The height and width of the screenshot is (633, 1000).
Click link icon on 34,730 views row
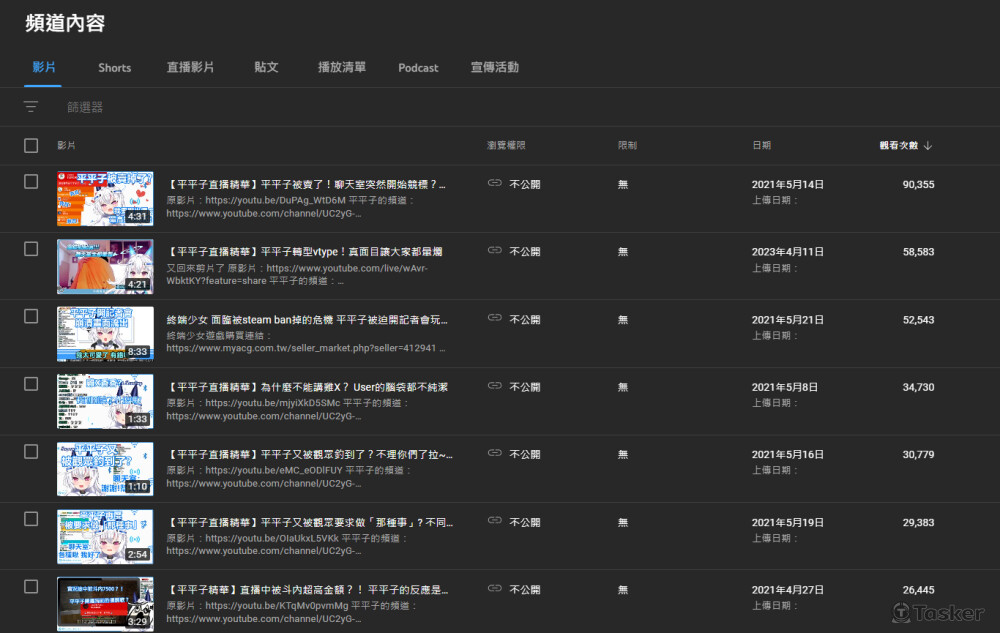[494, 386]
